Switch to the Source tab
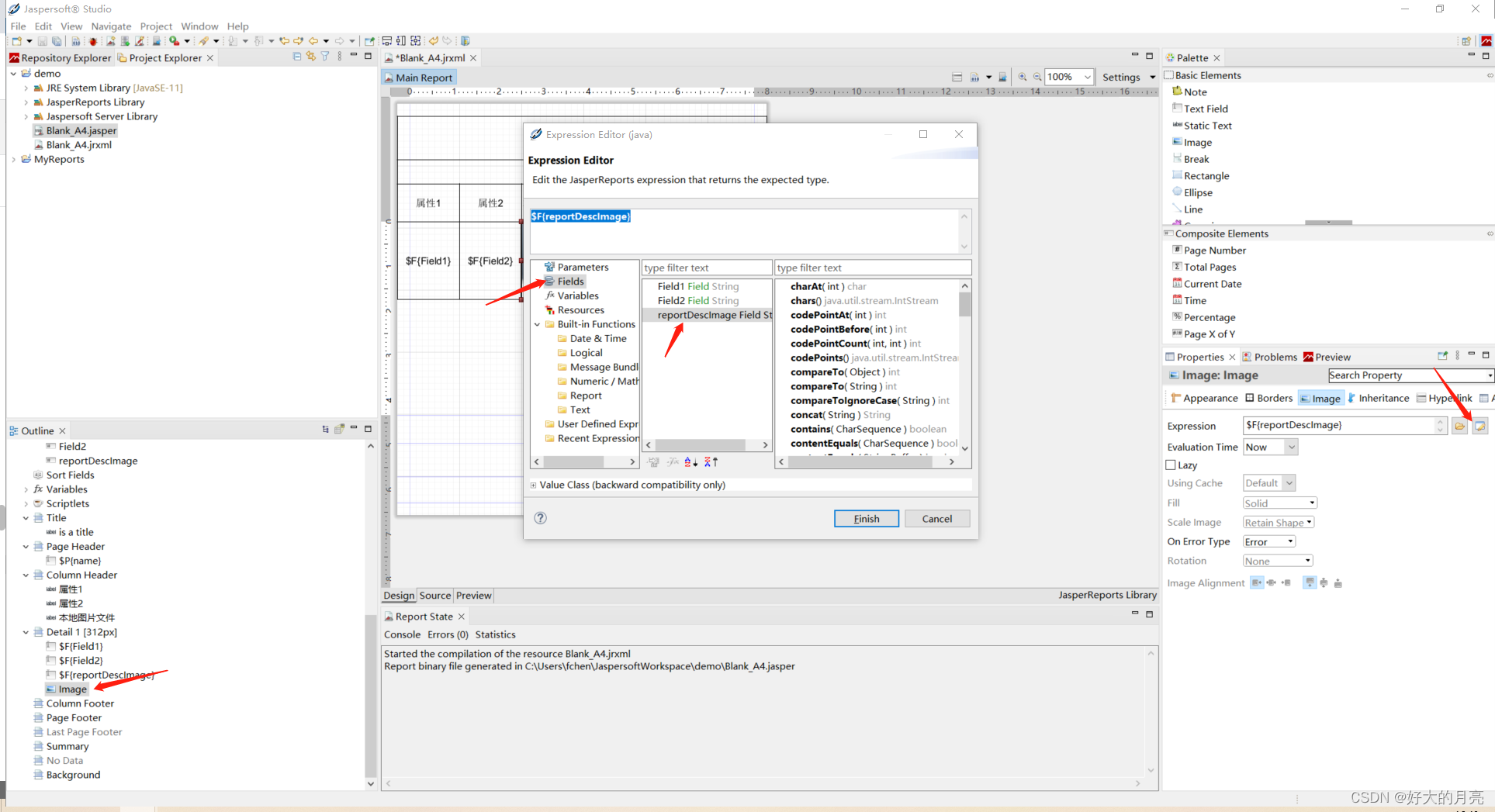Viewport: 1495px width, 812px height. click(x=434, y=596)
